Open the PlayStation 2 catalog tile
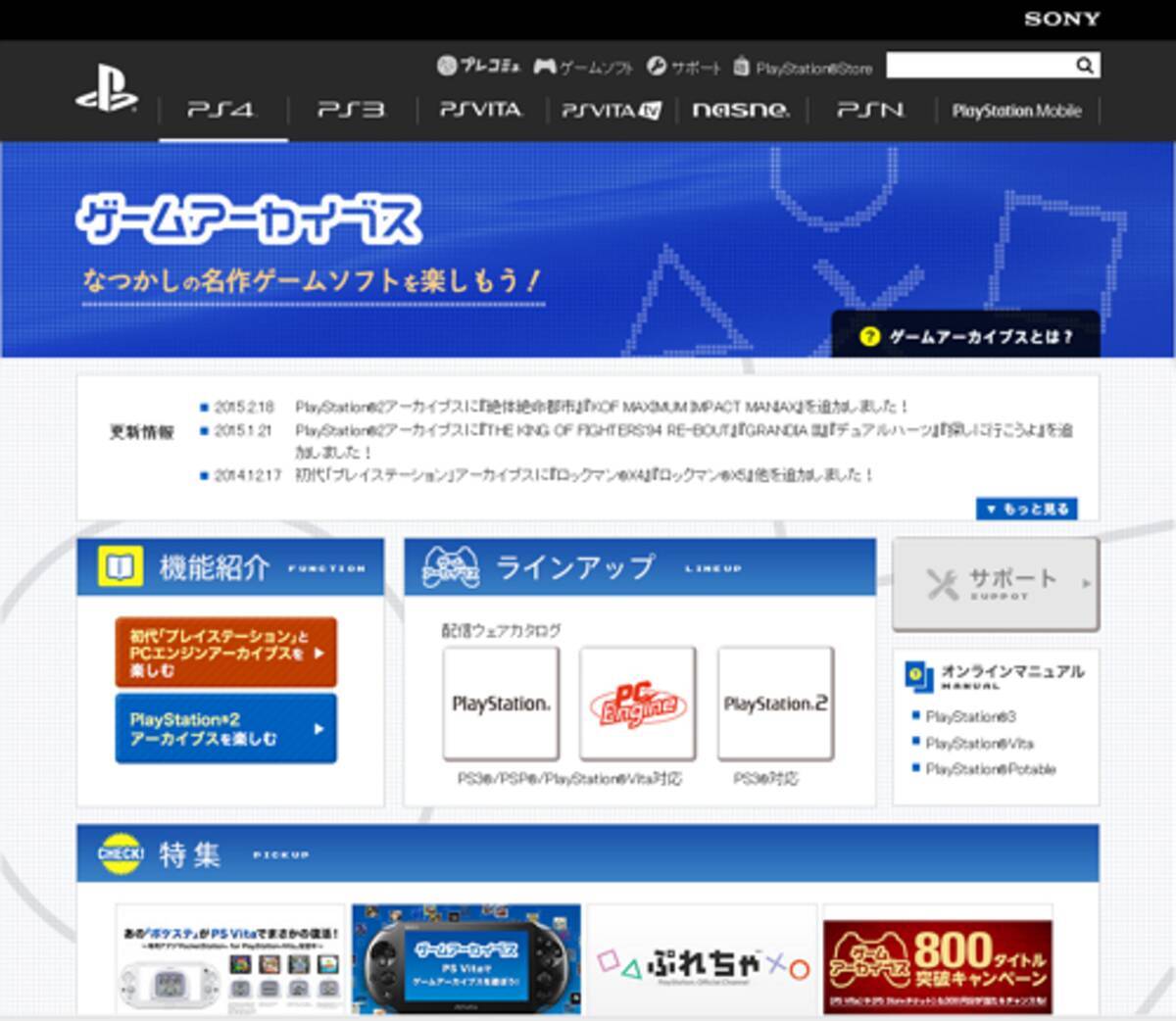The image size is (1176, 1021). (x=775, y=703)
